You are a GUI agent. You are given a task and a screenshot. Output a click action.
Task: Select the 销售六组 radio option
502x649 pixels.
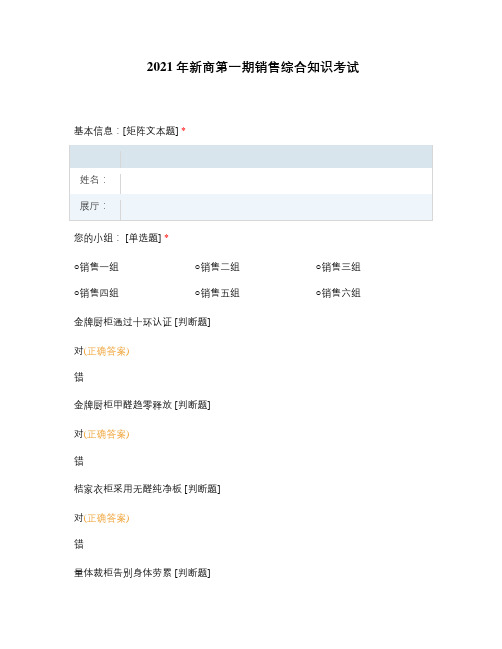(x=338, y=293)
